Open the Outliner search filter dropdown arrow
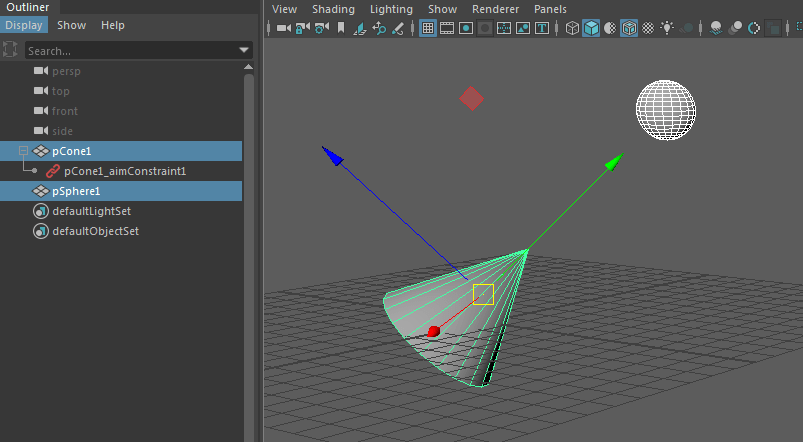This screenshot has width=803, height=442. point(244,50)
